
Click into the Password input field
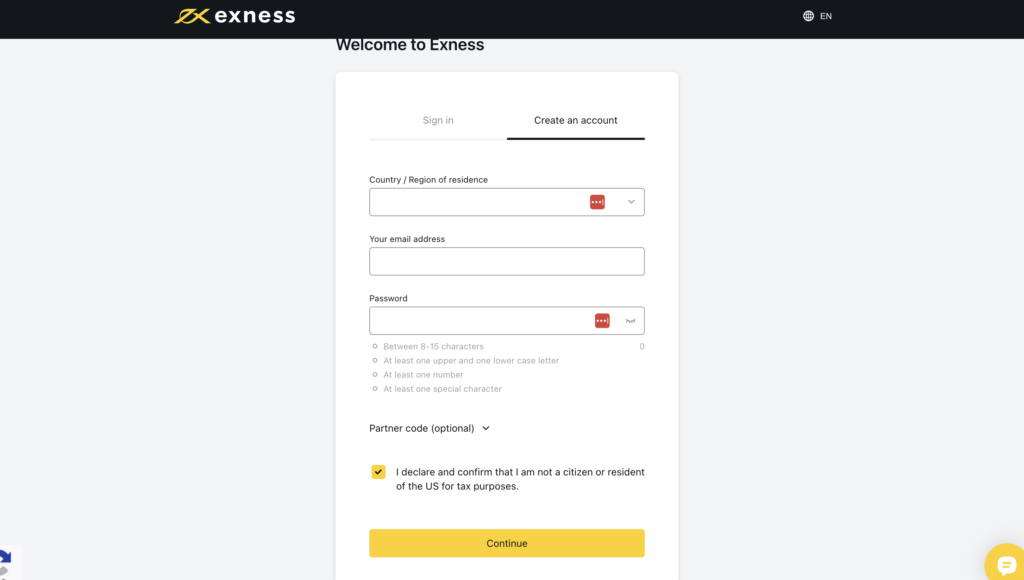pyautogui.click(x=480, y=321)
